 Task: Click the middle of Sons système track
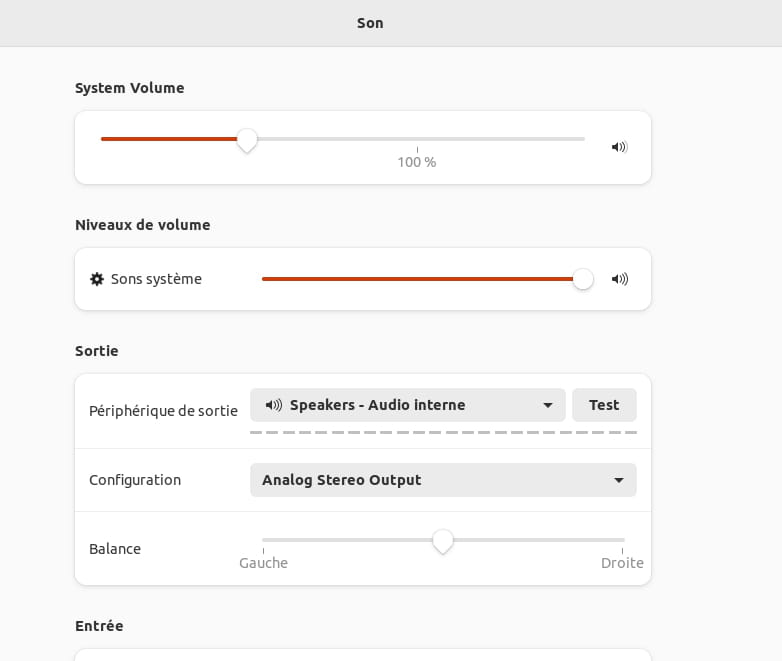(x=423, y=279)
